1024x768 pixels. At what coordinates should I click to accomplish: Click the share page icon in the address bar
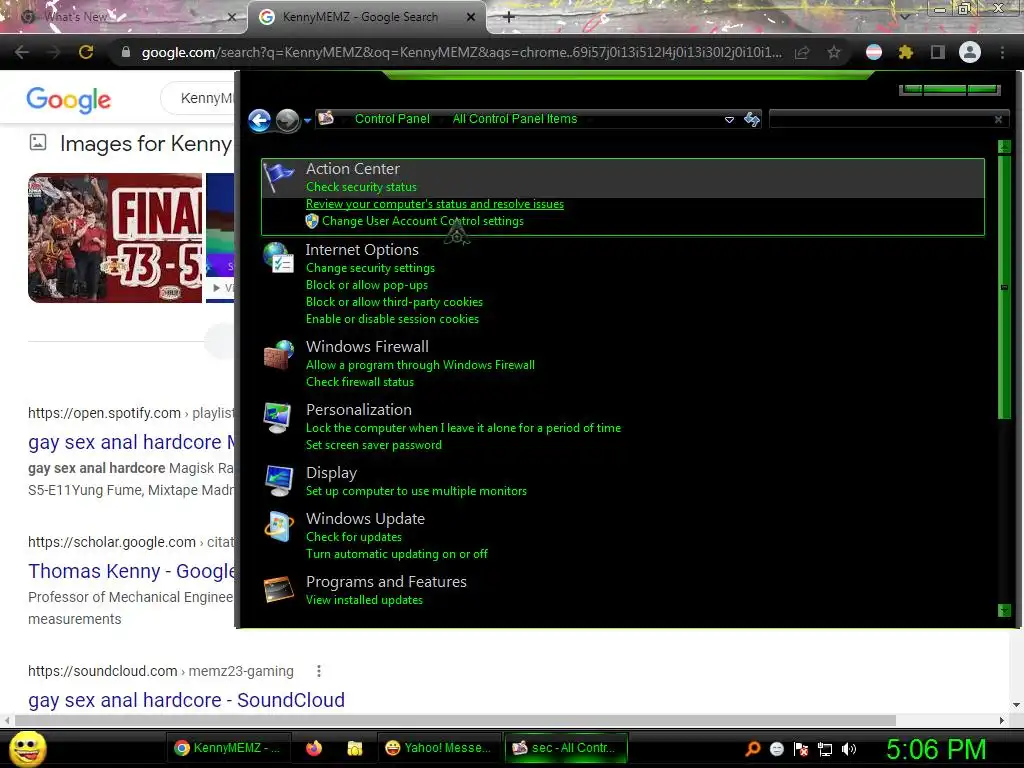[x=803, y=52]
